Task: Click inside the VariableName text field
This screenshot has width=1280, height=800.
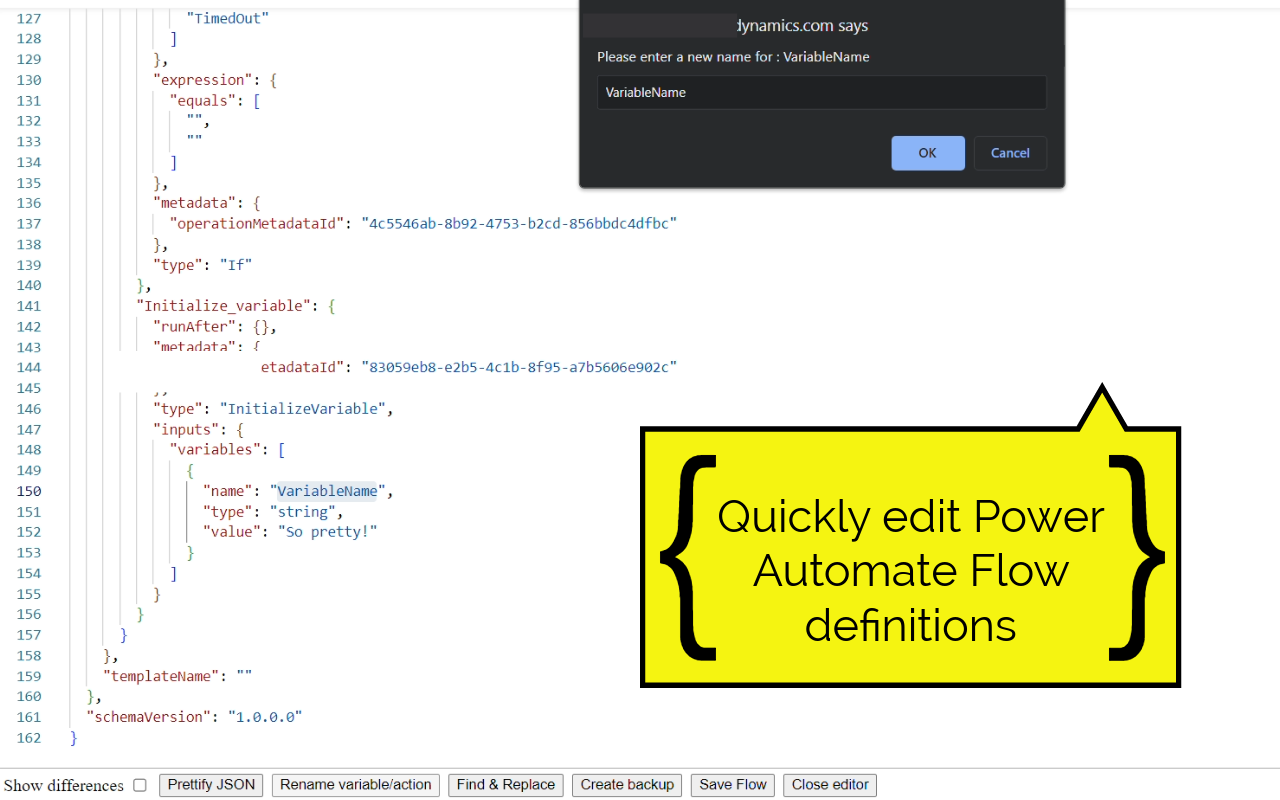Action: point(820,92)
